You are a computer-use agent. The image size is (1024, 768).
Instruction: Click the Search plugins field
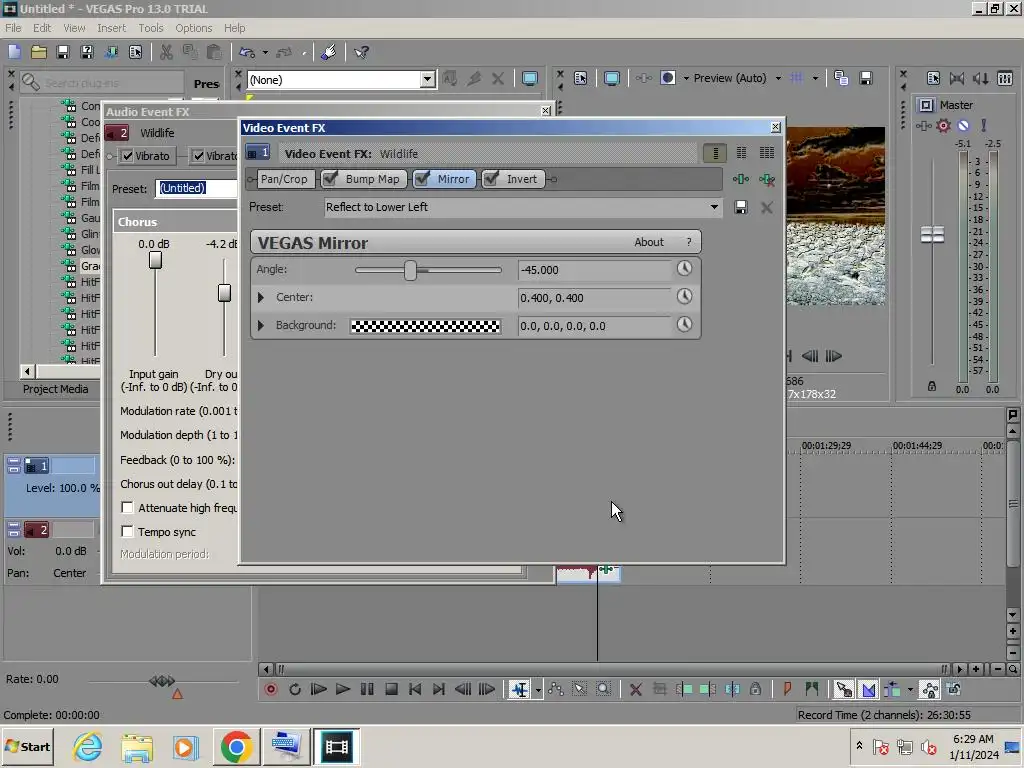coord(101,83)
